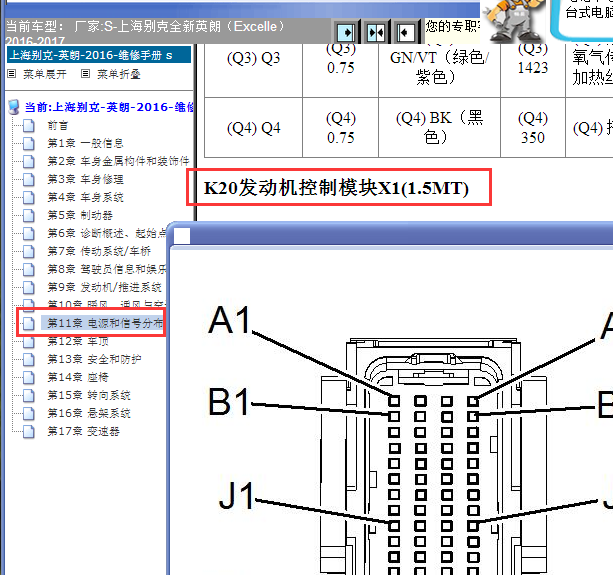Screen dimensions: 613x575
Task: Open 第1章 一般信息
Action: pyautogui.click(x=85, y=143)
